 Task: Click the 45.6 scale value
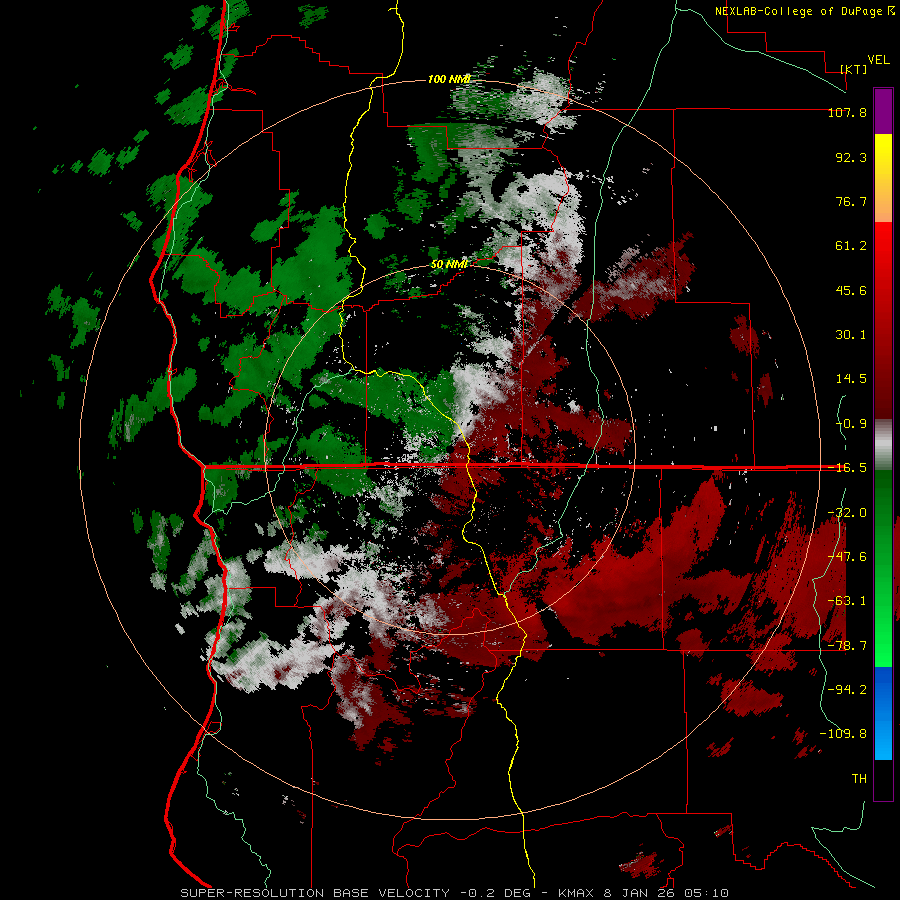click(x=851, y=290)
